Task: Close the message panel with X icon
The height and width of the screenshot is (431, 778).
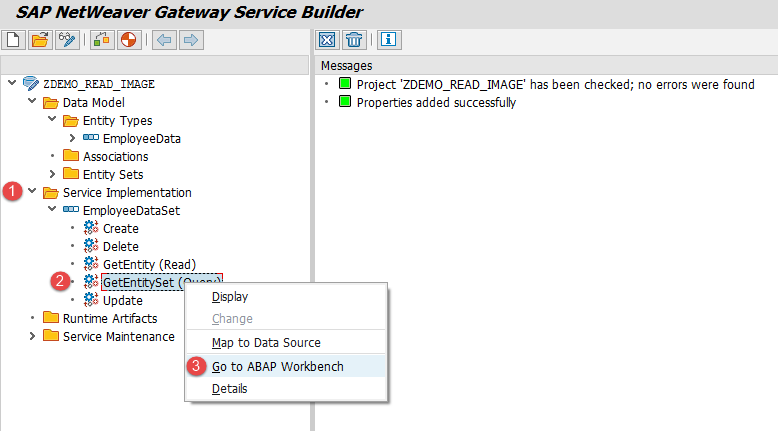Action: pyautogui.click(x=326, y=40)
